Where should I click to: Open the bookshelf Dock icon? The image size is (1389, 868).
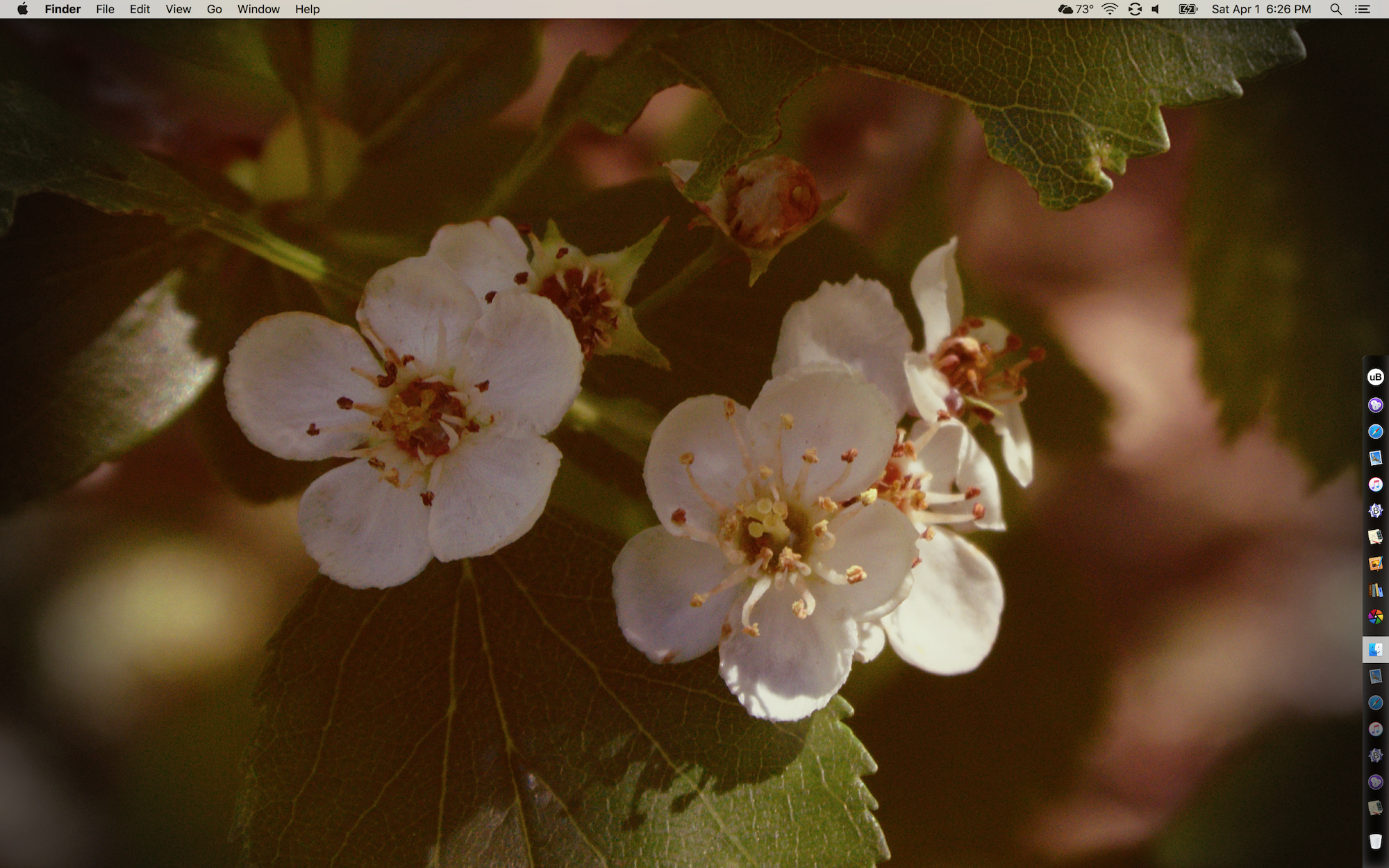click(x=1375, y=590)
